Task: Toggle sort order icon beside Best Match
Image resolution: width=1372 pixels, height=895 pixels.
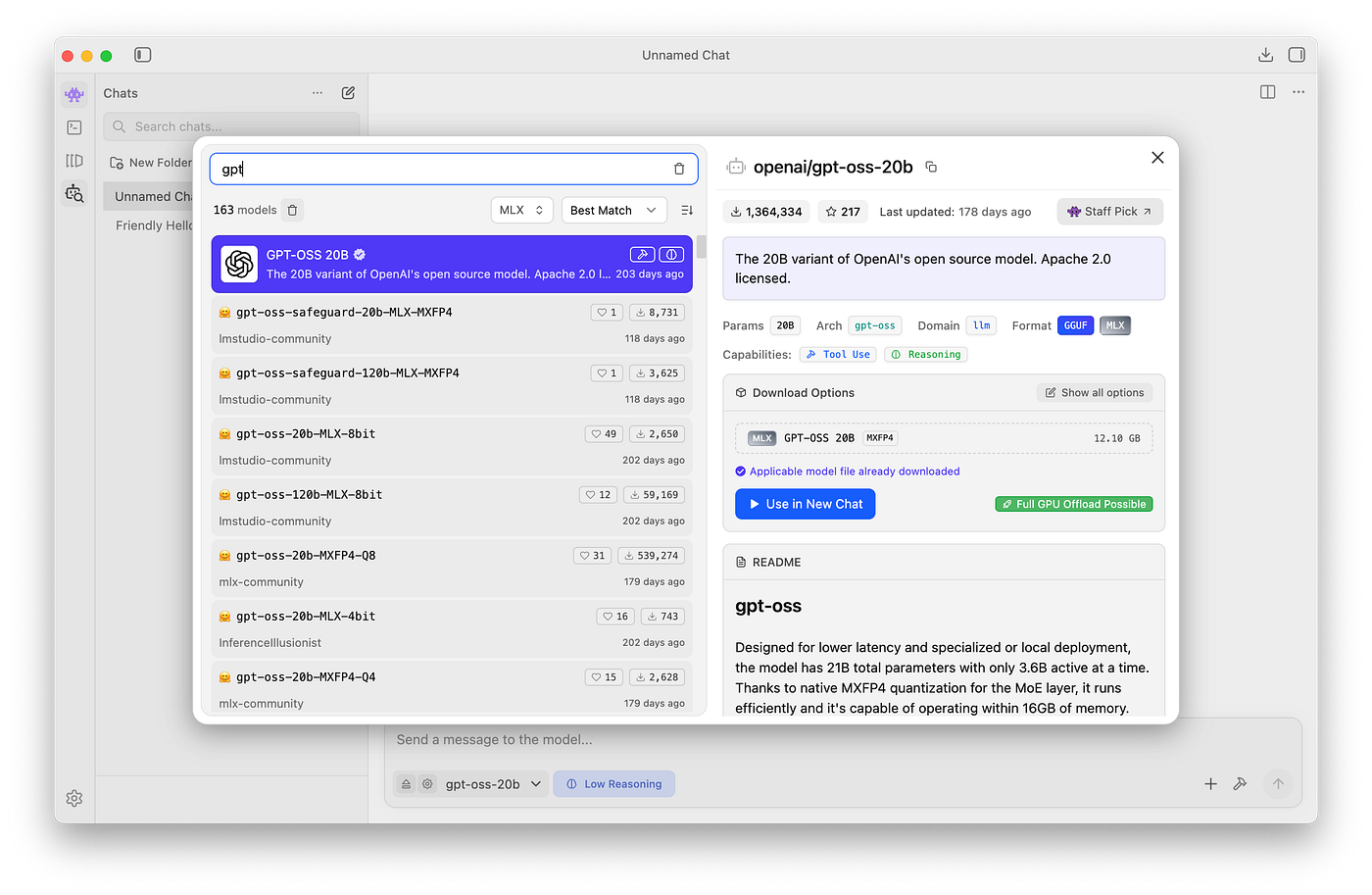Action: [687, 210]
